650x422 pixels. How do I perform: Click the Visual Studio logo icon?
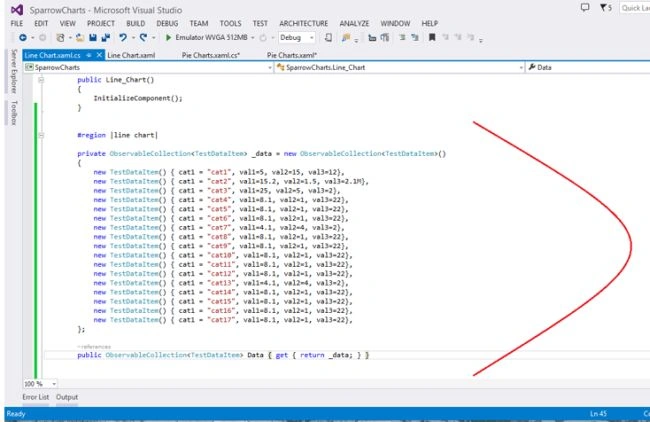pyautogui.click(x=17, y=10)
